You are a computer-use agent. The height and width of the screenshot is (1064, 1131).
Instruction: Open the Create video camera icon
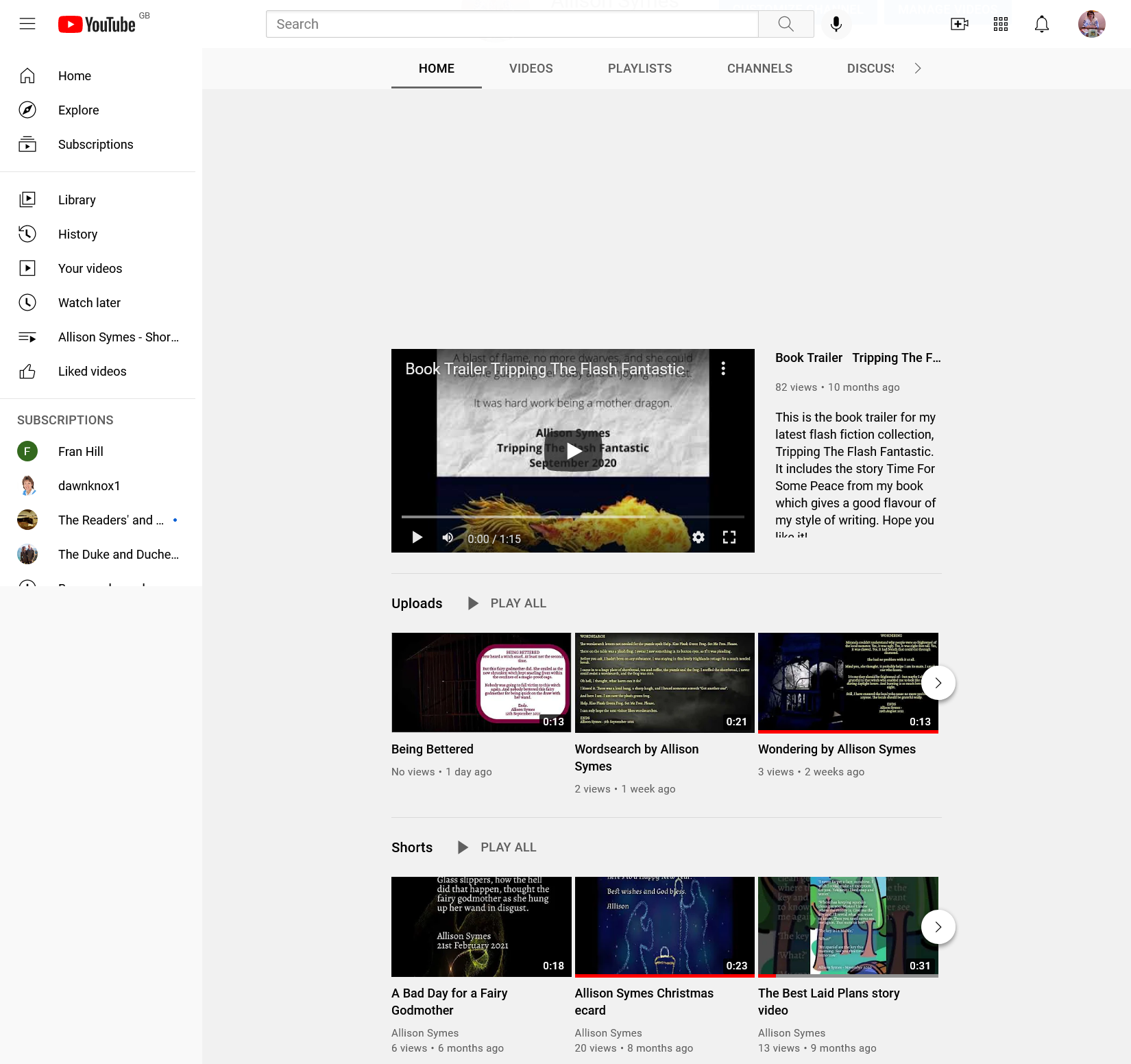tap(959, 24)
